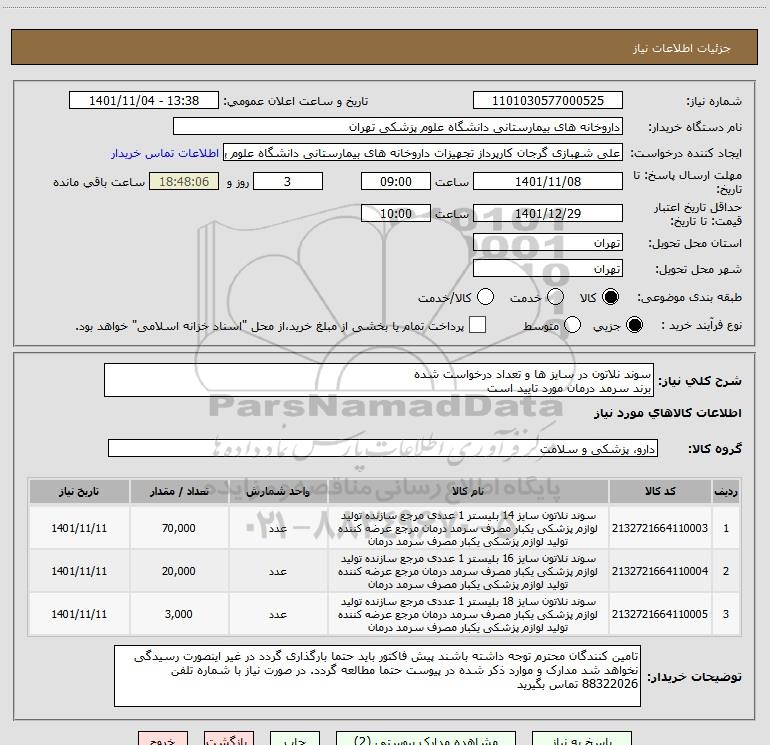Click the need date in row 2
This screenshot has width=770, height=745.
(79, 571)
